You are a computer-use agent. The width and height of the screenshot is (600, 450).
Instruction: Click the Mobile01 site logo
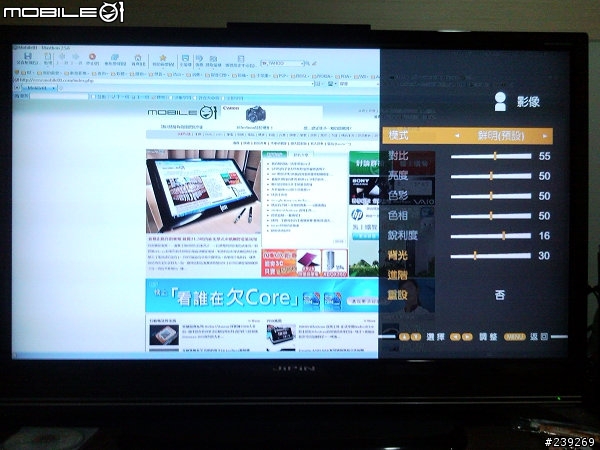pos(182,112)
